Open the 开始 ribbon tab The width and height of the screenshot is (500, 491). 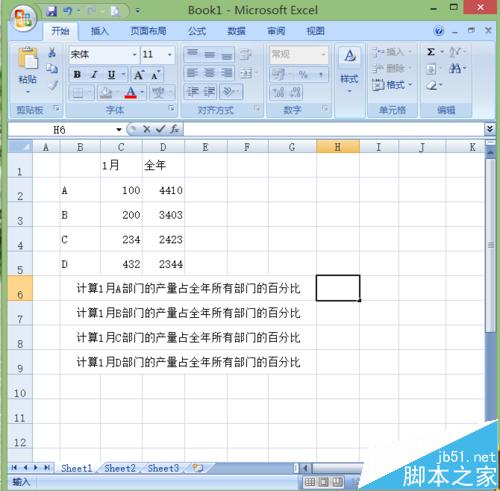pyautogui.click(x=60, y=31)
